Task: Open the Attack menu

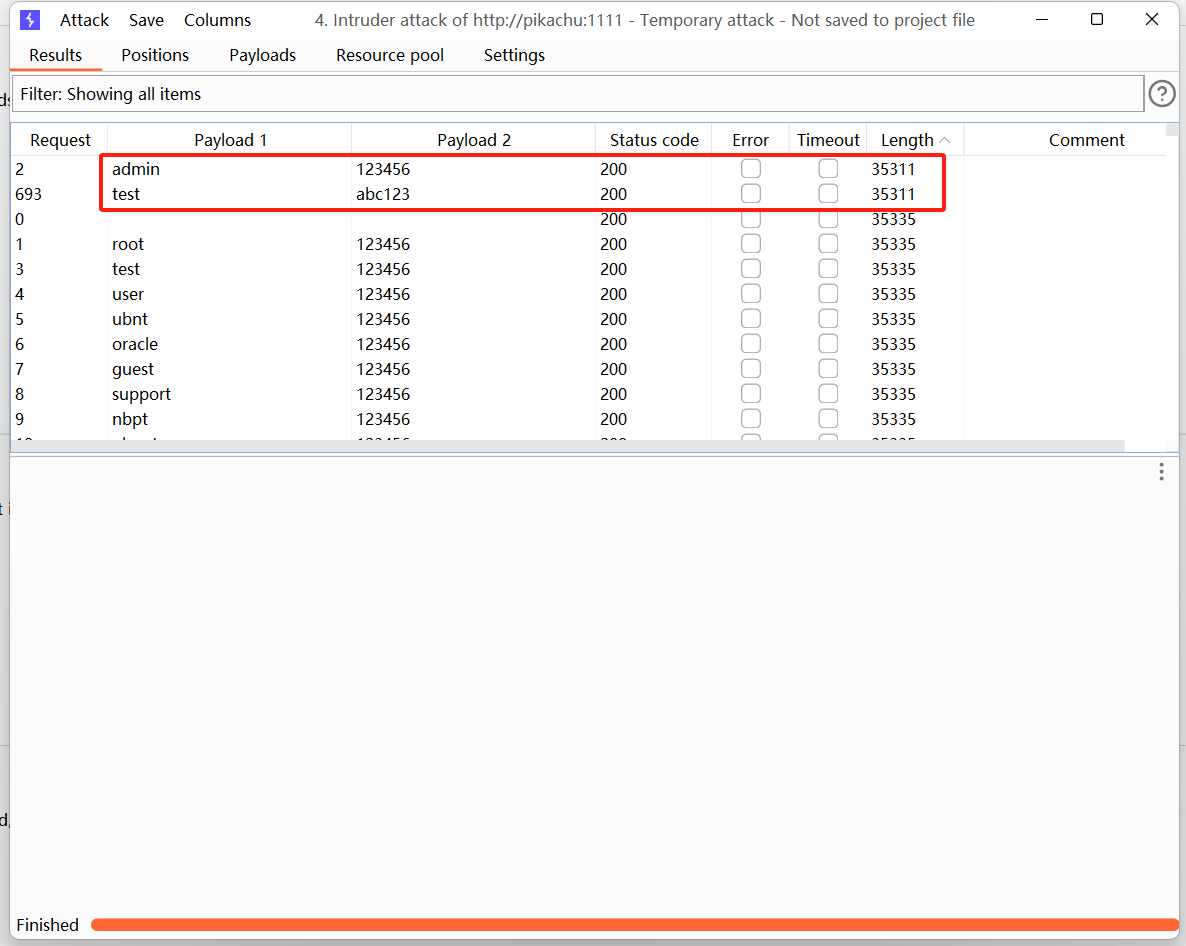Action: (84, 20)
